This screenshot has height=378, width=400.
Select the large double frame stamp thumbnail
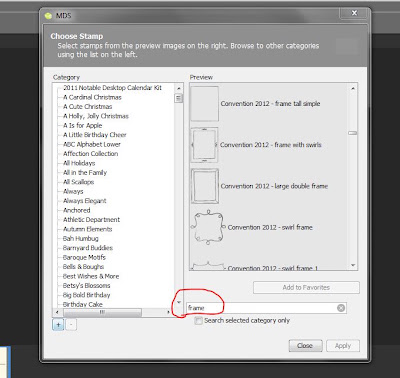coord(205,186)
